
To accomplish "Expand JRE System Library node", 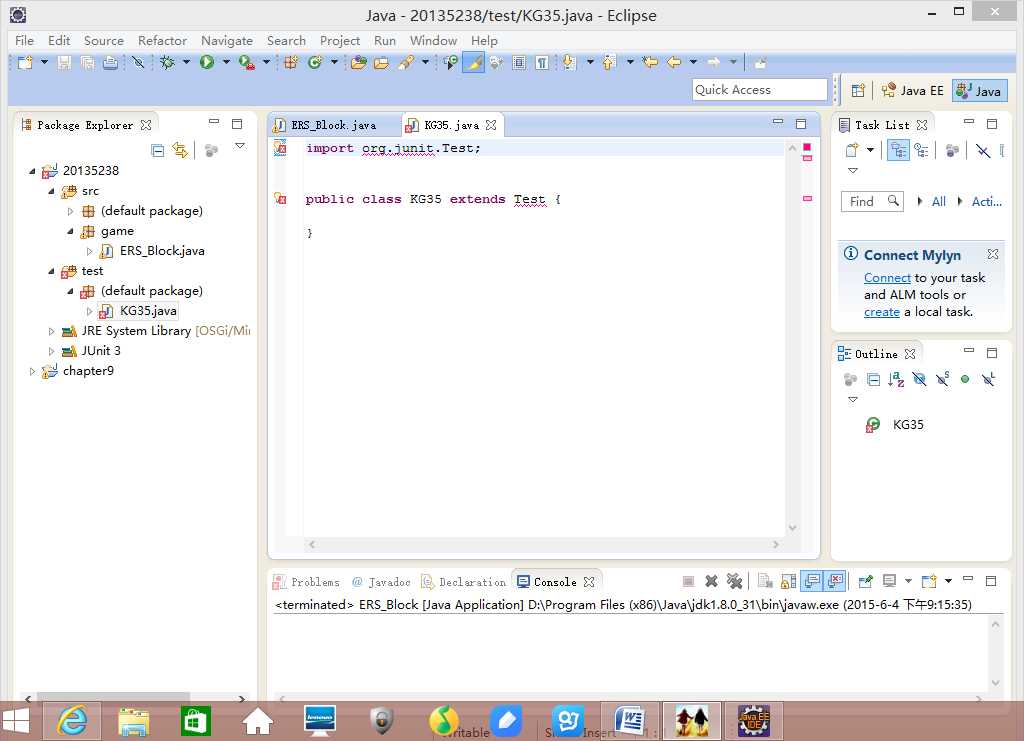I will tap(51, 331).
